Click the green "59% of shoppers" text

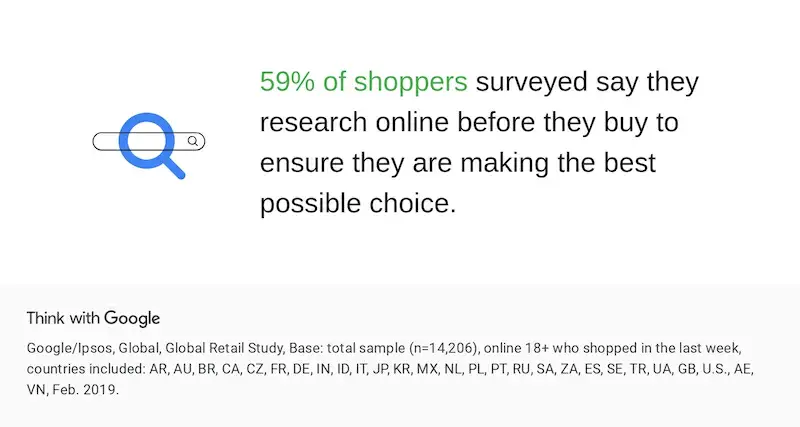click(x=364, y=82)
